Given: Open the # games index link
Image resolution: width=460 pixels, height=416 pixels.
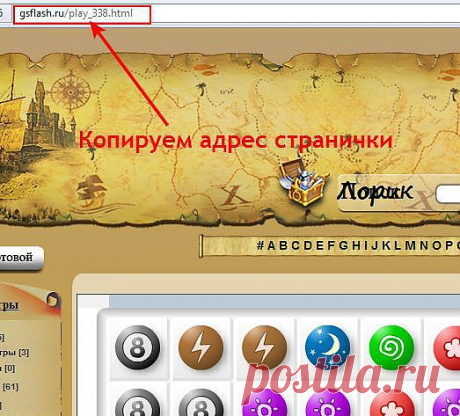Looking at the screenshot, I should [260, 246].
